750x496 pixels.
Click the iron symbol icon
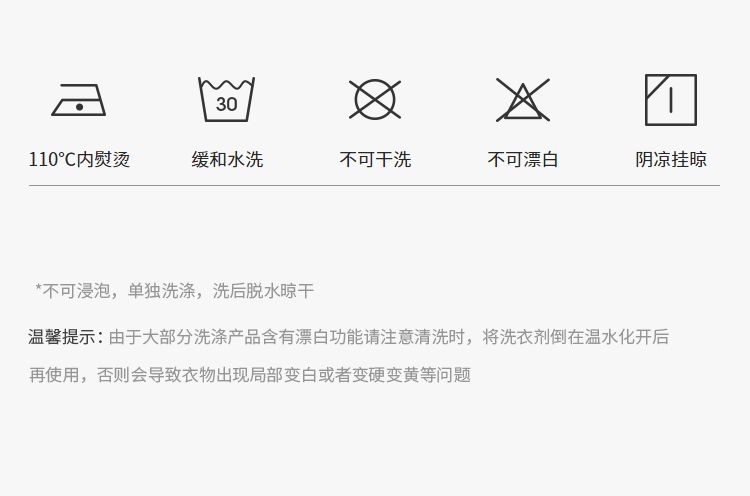78,100
